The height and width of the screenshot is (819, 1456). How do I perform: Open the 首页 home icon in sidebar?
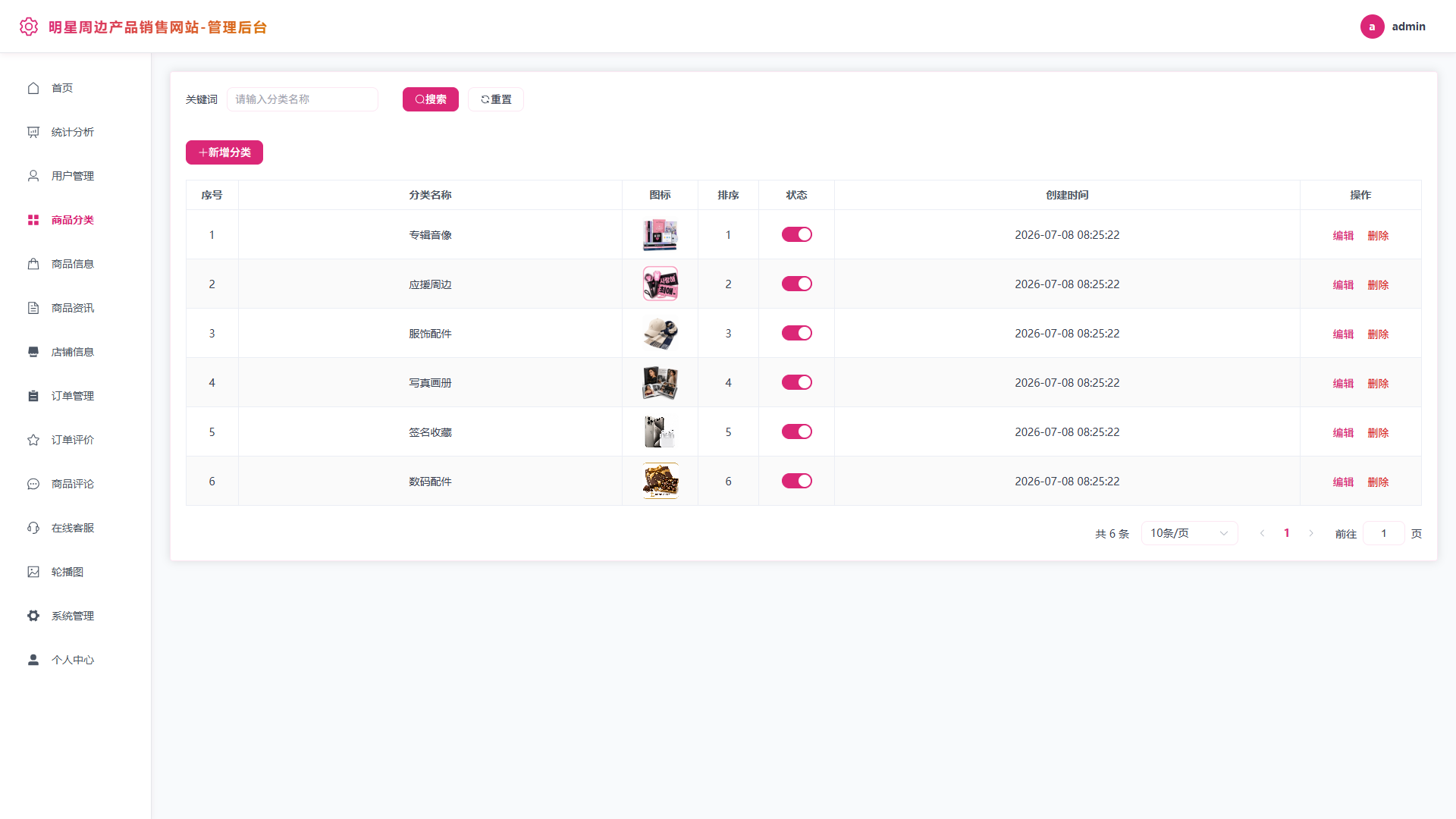[33, 88]
